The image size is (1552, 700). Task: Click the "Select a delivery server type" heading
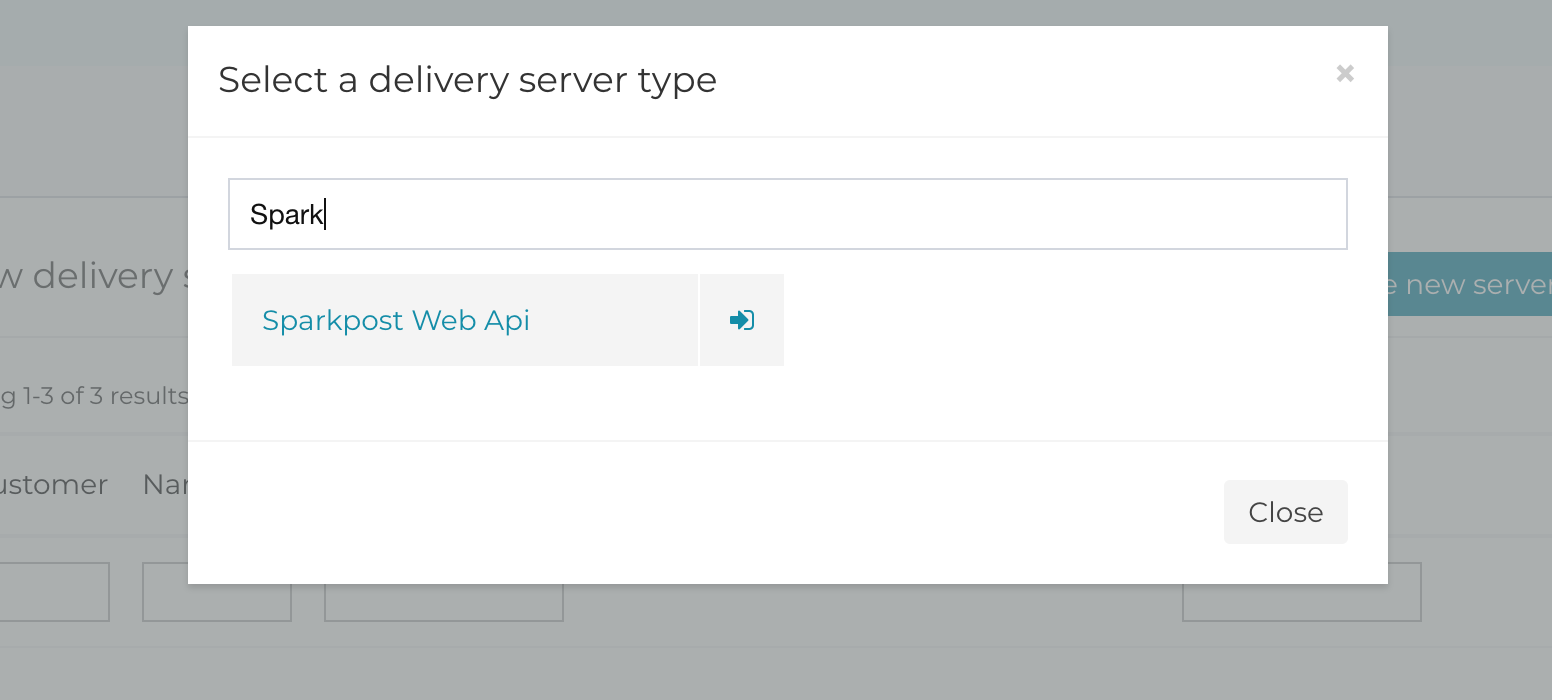pos(468,80)
